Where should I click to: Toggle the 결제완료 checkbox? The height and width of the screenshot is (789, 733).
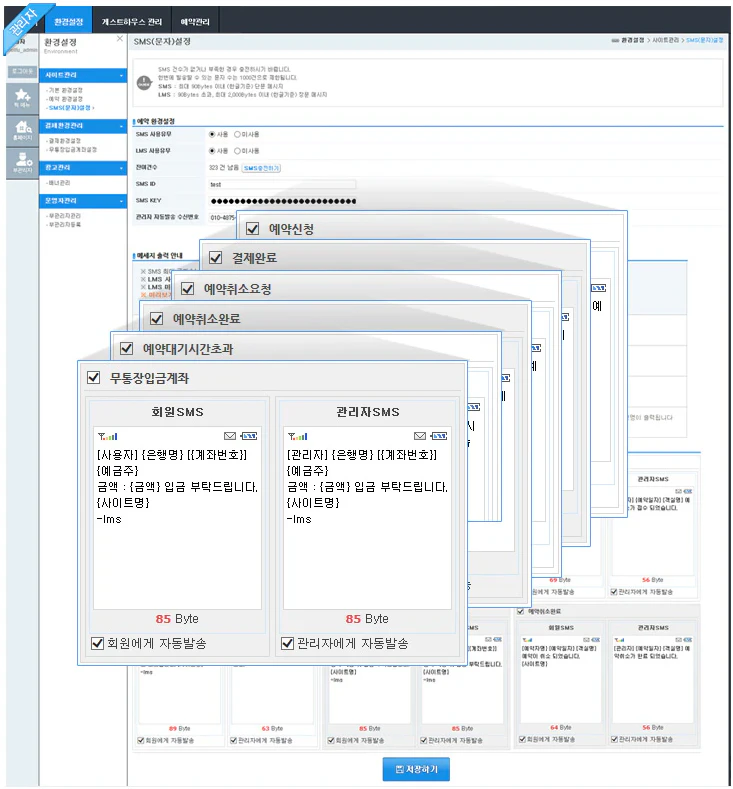coord(216,258)
